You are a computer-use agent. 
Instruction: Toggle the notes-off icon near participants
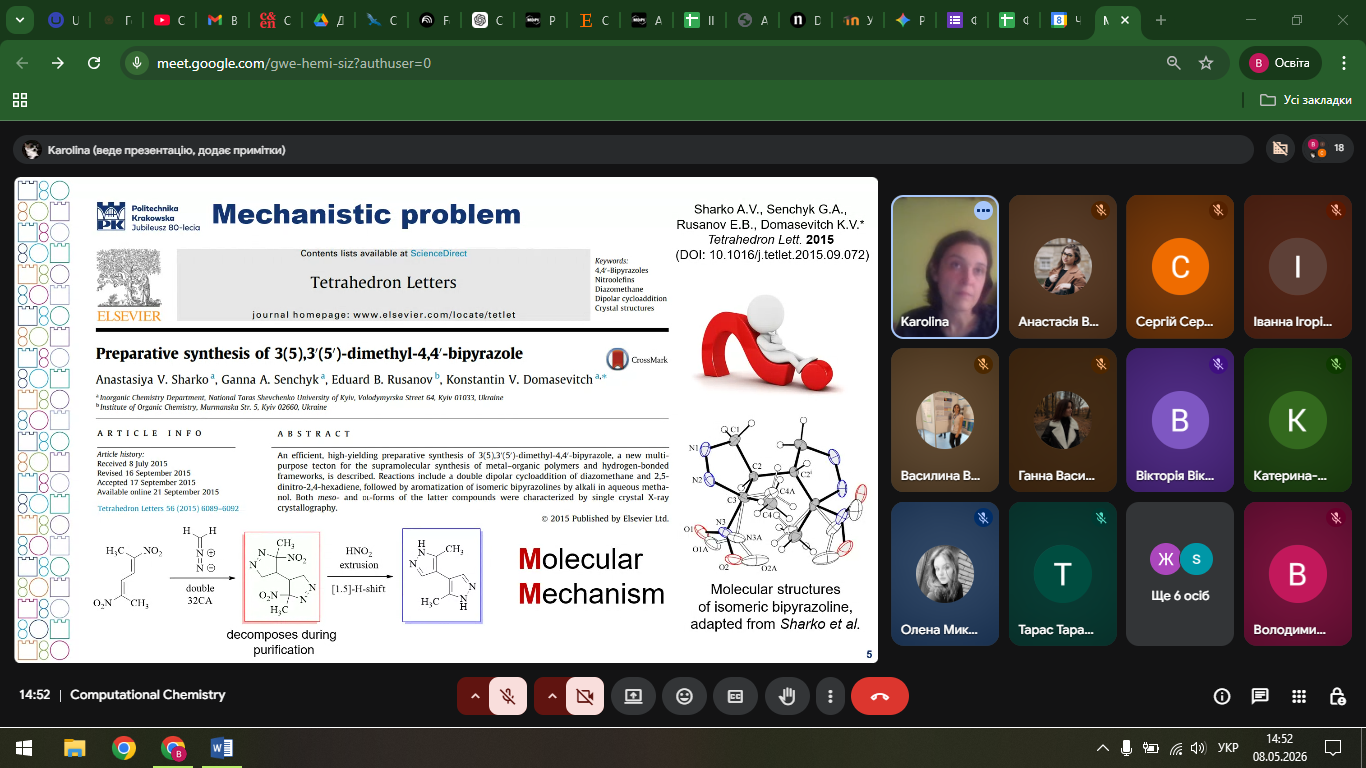tap(1279, 149)
